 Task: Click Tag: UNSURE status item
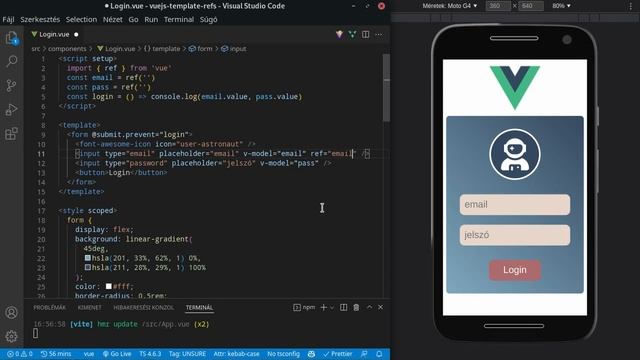point(187,354)
